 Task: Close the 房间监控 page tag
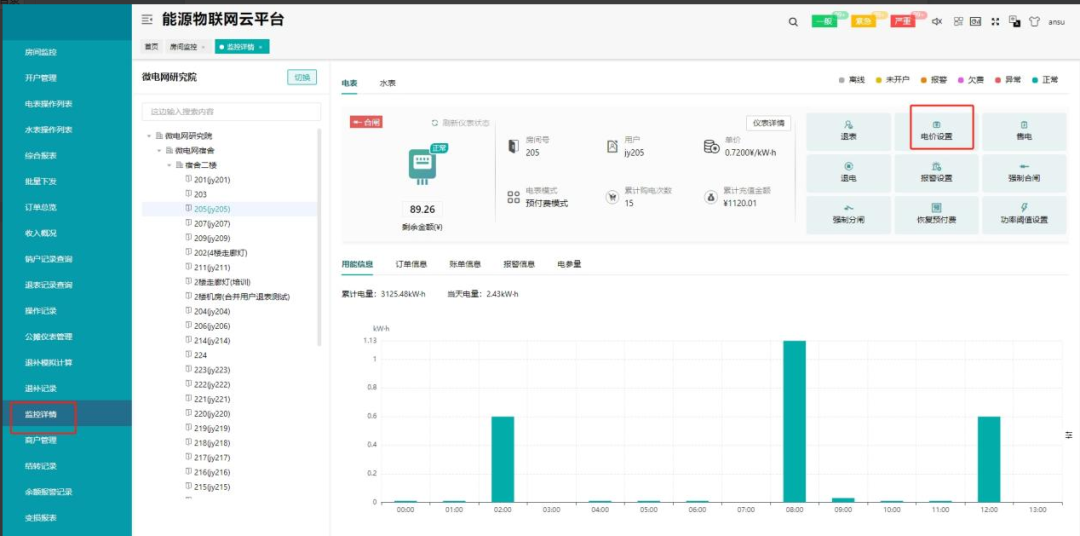[204, 47]
